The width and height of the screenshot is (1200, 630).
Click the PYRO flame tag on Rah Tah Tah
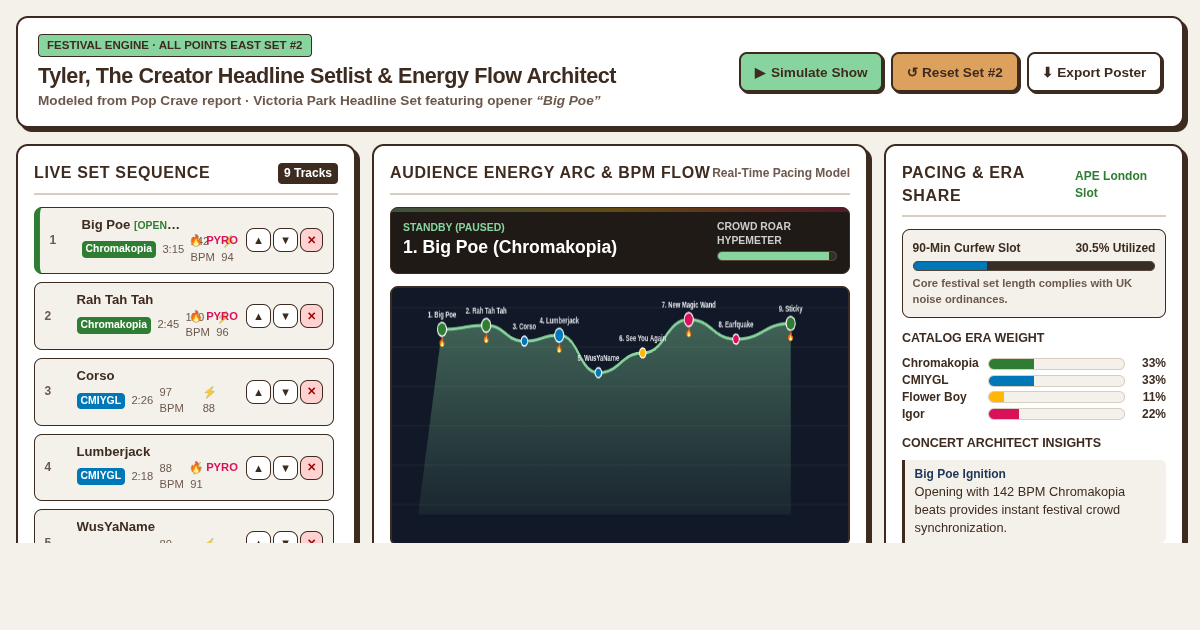click(214, 316)
